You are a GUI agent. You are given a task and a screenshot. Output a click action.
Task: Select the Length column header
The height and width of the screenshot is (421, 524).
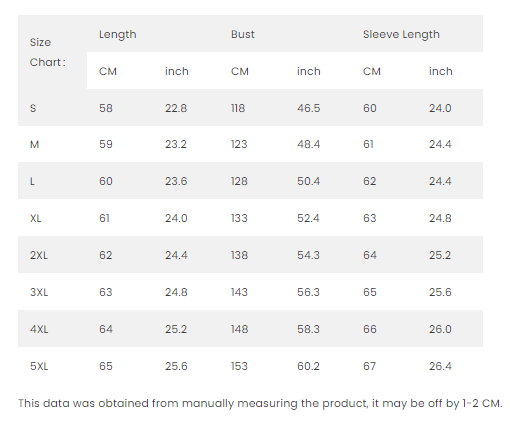click(x=118, y=34)
